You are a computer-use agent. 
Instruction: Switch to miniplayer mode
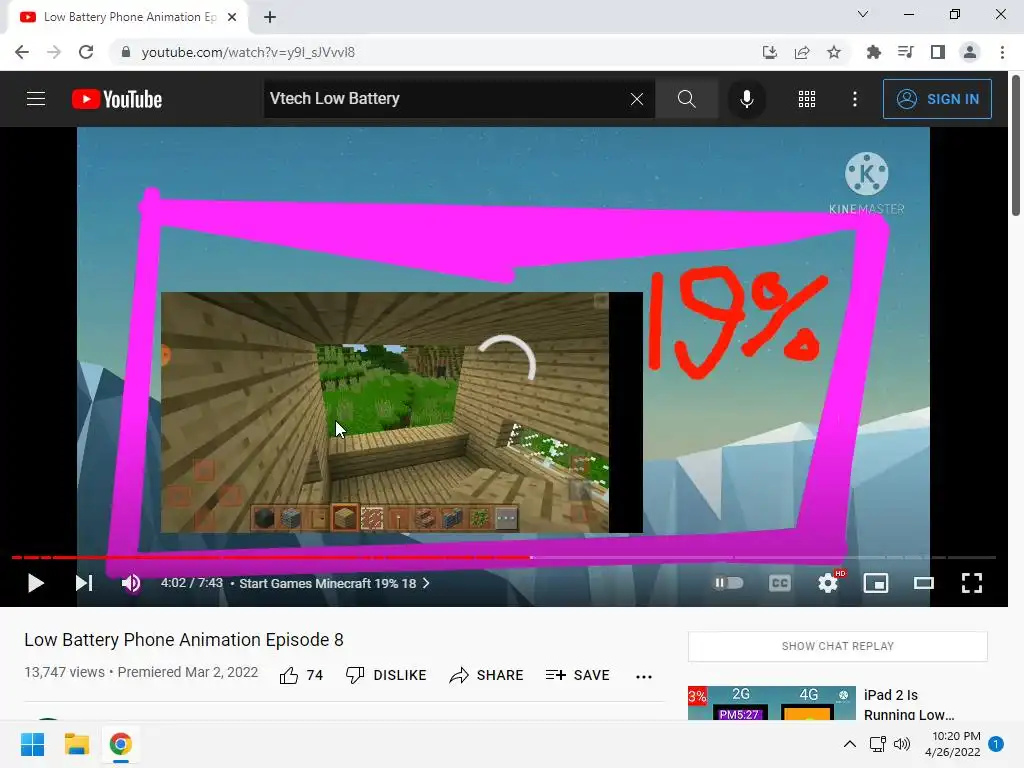(876, 583)
